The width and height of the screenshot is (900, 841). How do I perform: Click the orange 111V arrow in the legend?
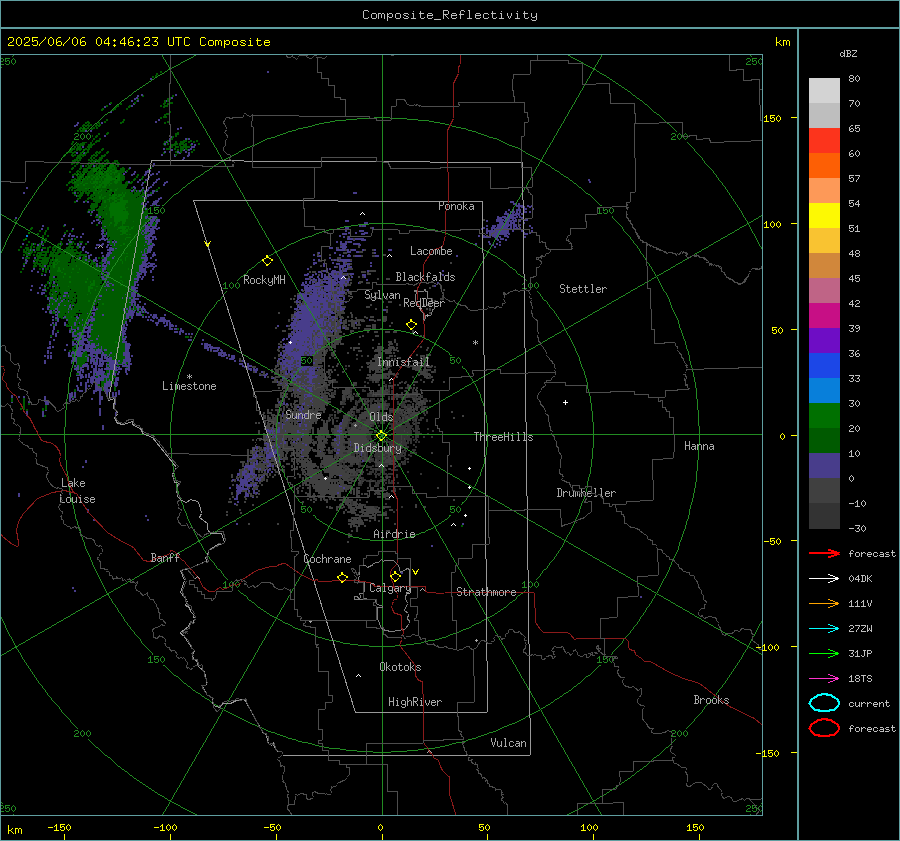click(824, 603)
